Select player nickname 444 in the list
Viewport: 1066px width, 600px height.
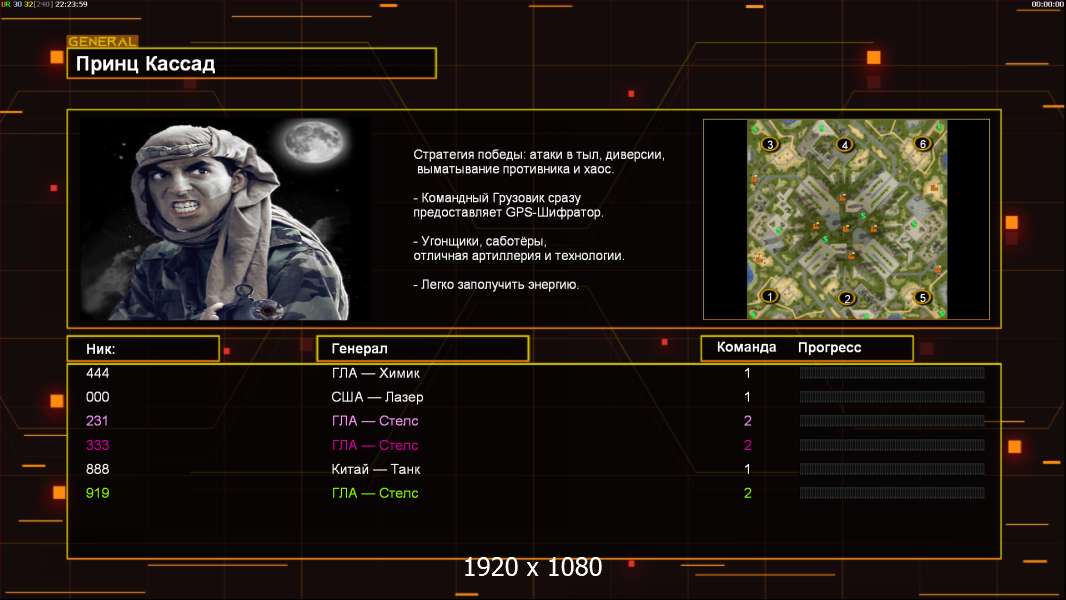click(x=98, y=373)
